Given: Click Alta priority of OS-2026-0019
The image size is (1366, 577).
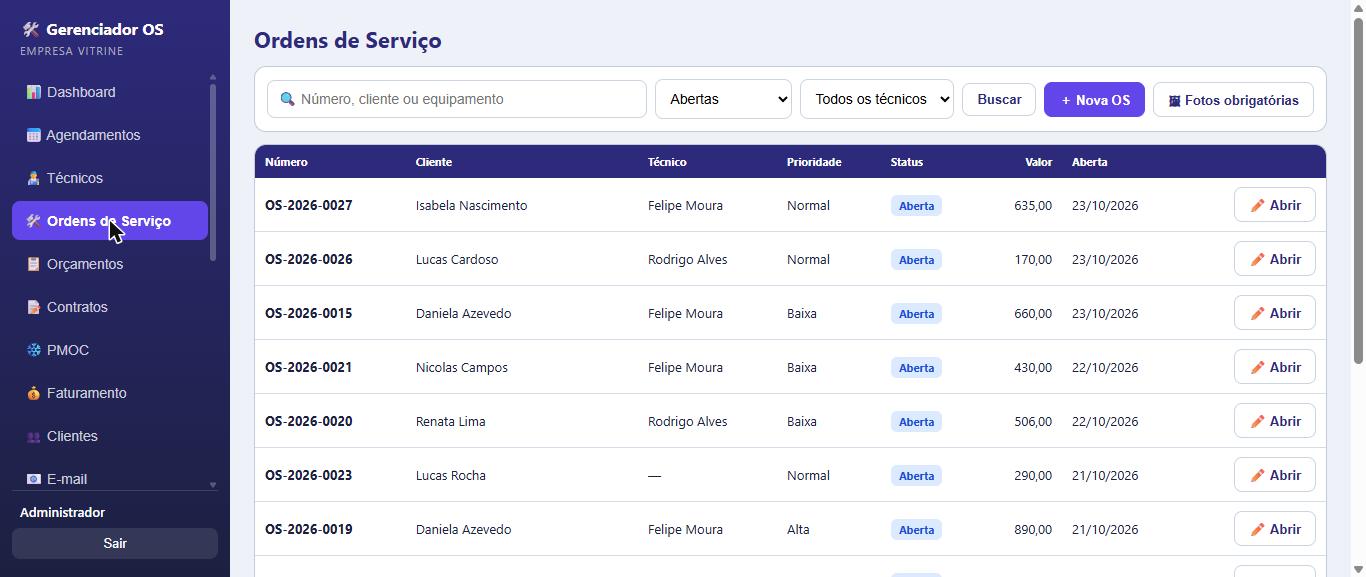Looking at the screenshot, I should 798,529.
